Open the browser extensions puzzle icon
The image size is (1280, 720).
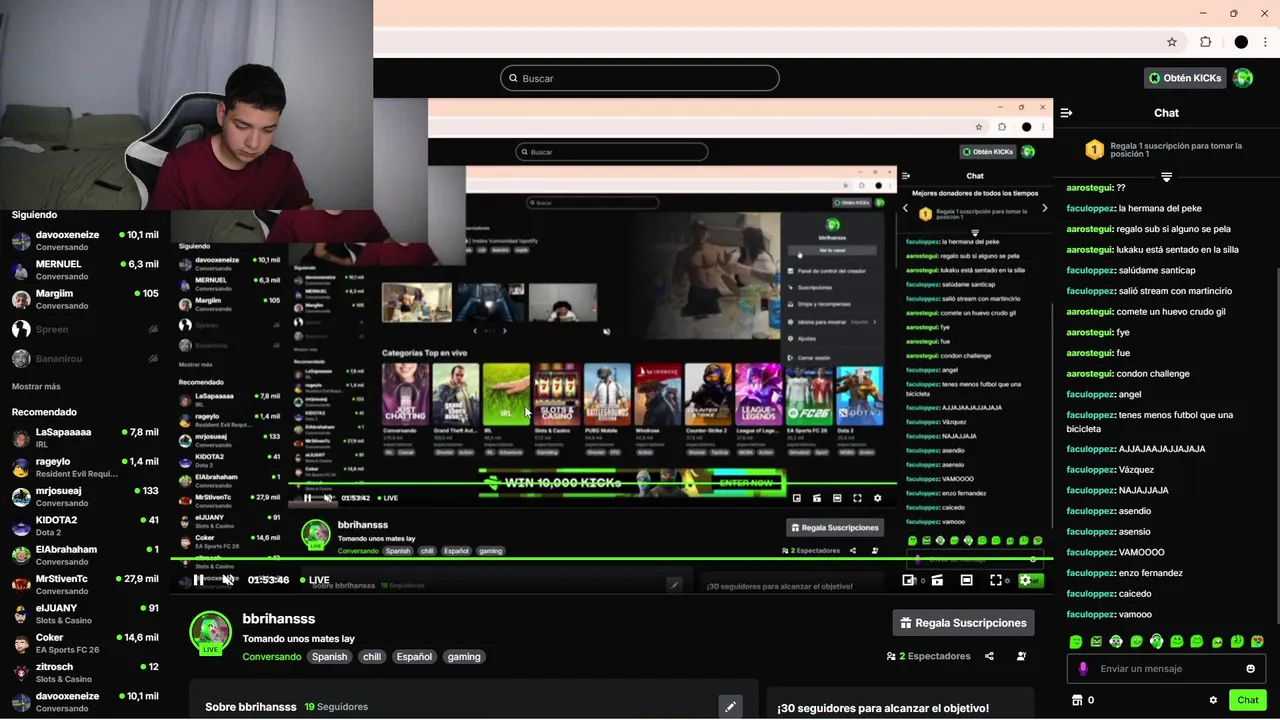pos(1205,42)
